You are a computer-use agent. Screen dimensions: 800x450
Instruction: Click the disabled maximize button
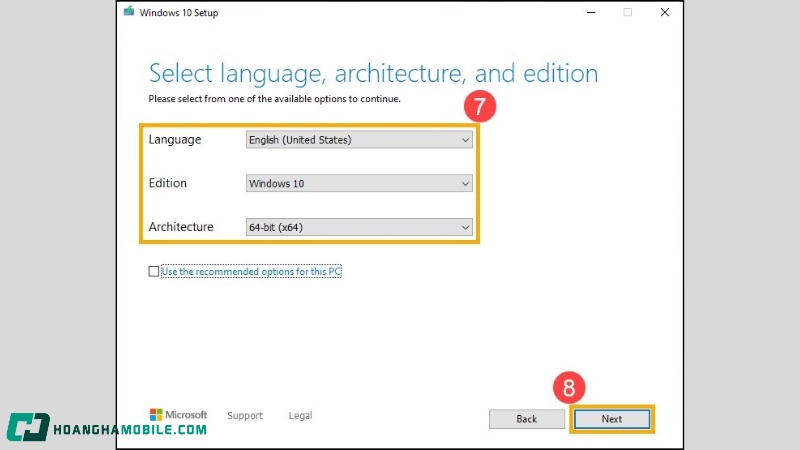click(x=628, y=12)
